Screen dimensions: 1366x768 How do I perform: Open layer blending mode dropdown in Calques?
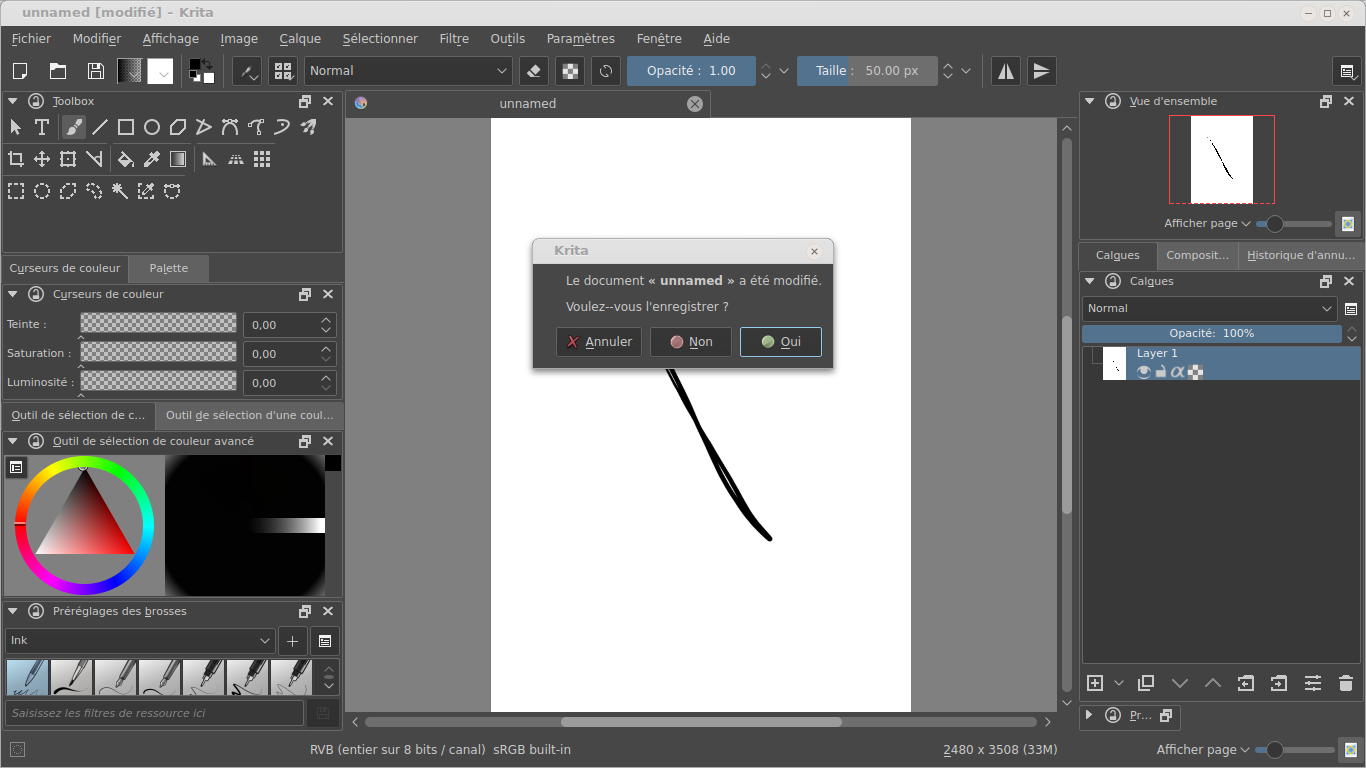[1210, 309]
